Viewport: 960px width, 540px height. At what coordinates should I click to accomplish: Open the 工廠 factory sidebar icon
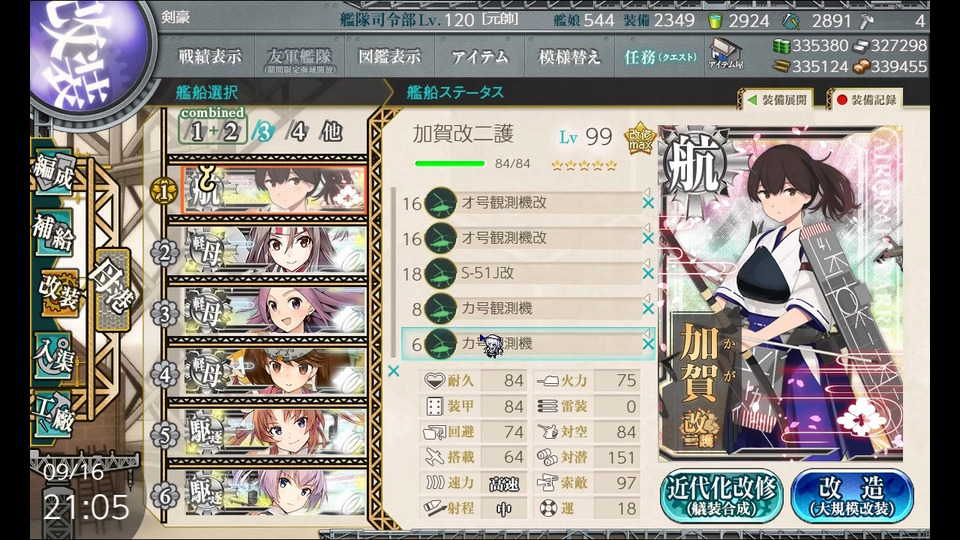(x=54, y=414)
